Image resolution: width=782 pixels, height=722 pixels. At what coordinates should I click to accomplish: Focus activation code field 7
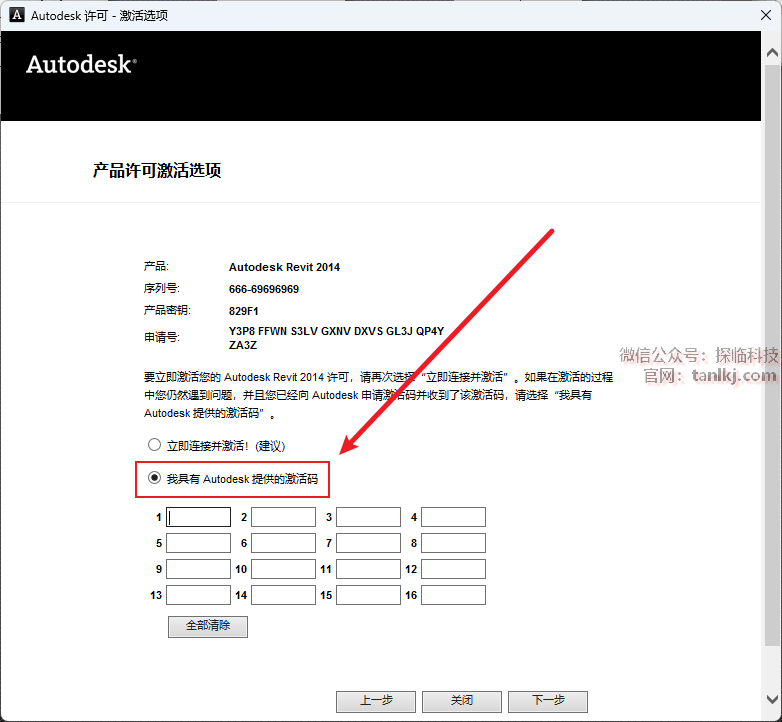(x=369, y=543)
